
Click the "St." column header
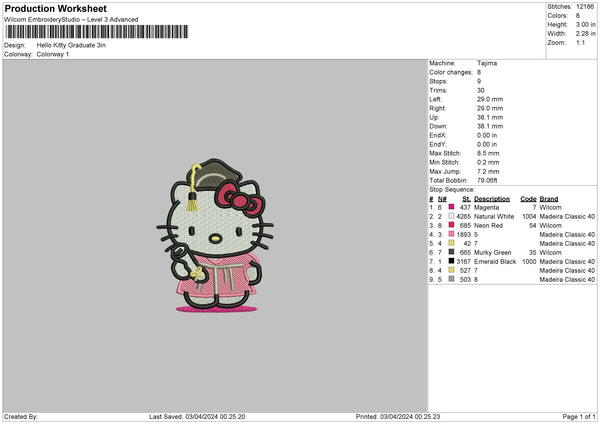click(466, 199)
